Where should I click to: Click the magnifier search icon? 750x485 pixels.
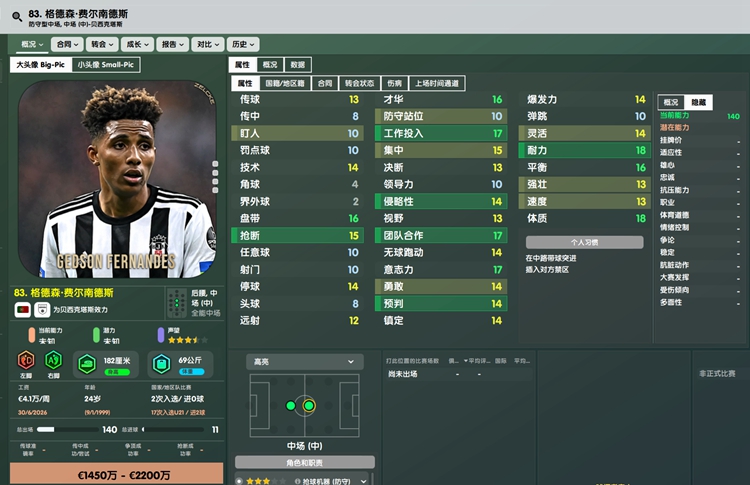coord(17,17)
